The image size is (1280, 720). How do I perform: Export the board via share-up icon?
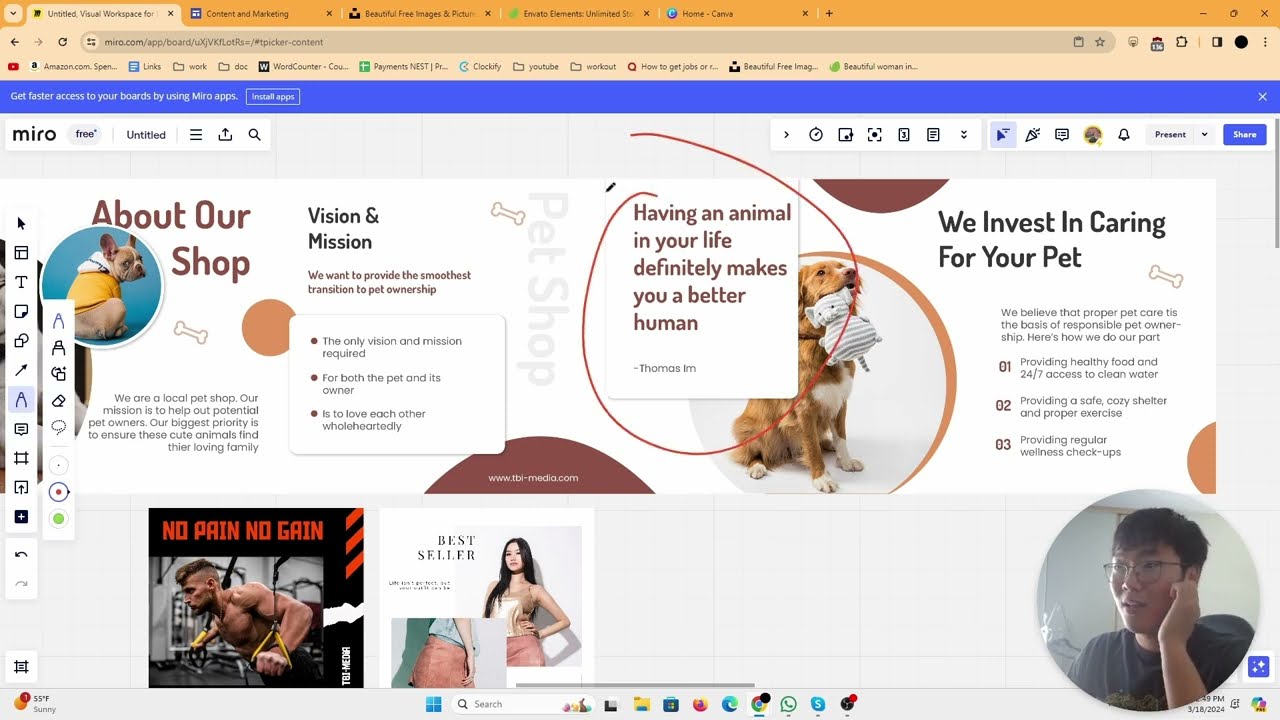click(225, 135)
